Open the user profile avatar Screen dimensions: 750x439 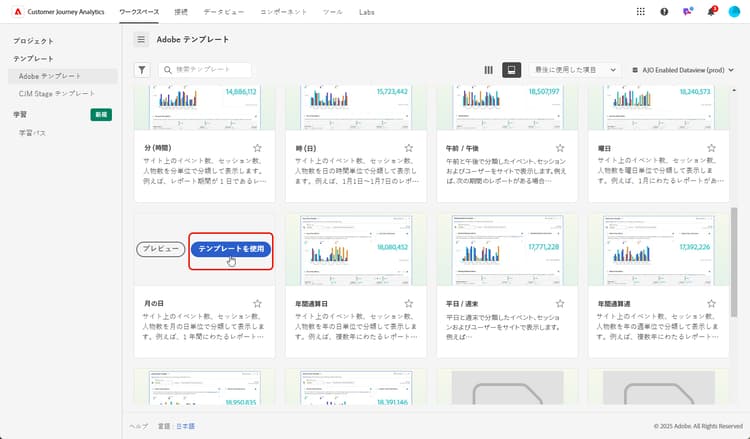(x=734, y=12)
